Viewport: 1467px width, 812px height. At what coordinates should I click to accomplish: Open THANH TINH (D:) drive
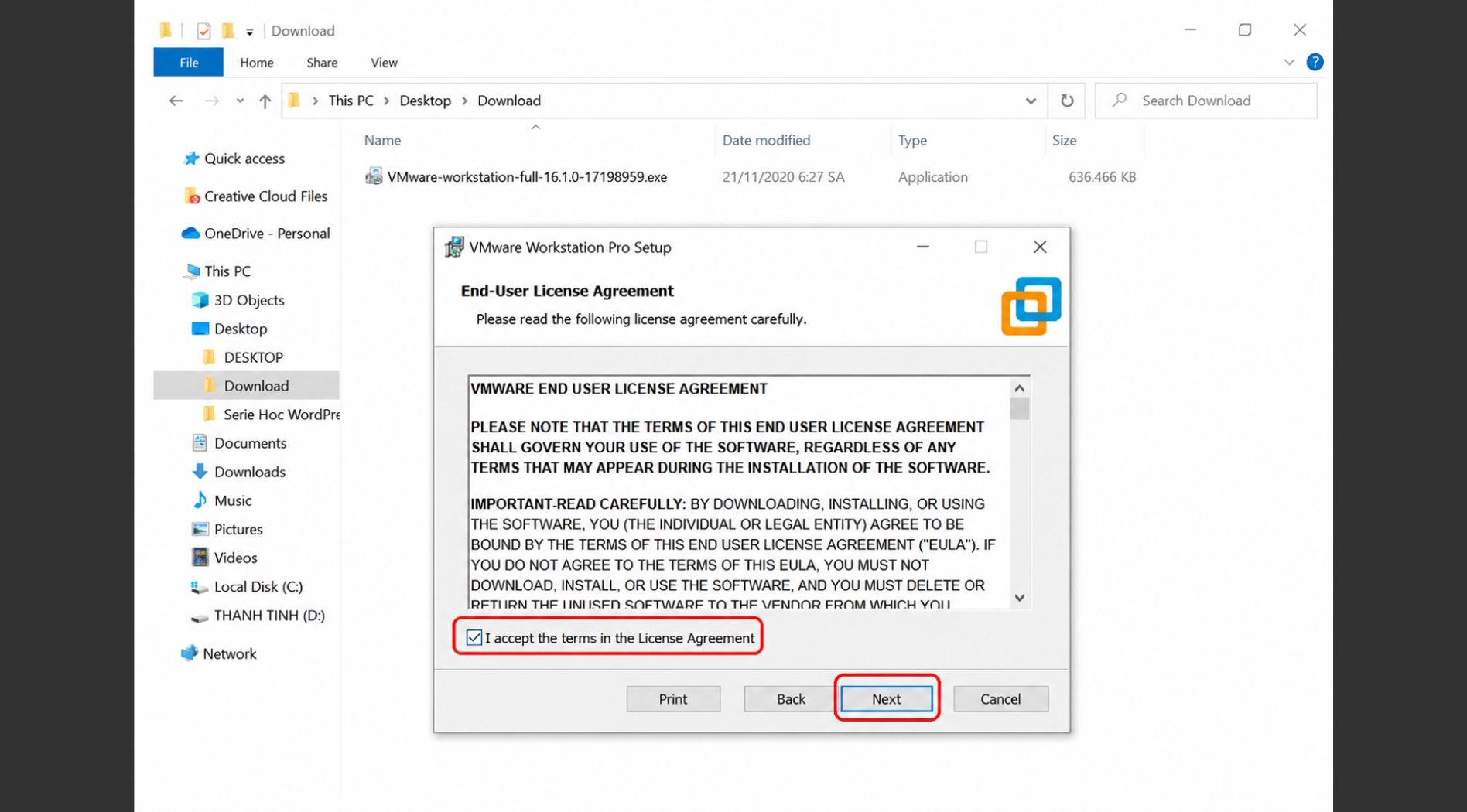[x=269, y=616]
